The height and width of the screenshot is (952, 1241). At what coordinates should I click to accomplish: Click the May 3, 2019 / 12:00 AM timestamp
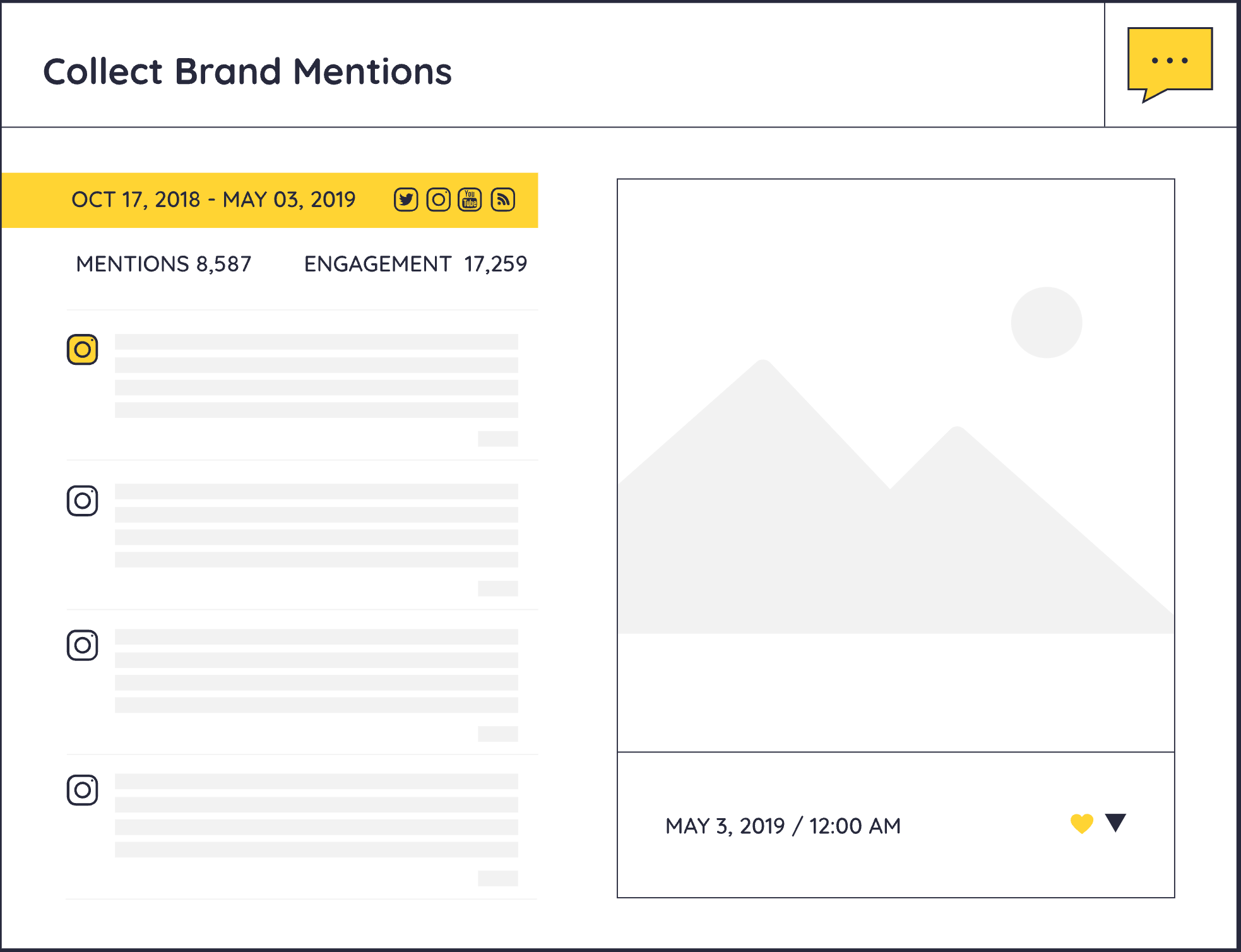(x=783, y=826)
